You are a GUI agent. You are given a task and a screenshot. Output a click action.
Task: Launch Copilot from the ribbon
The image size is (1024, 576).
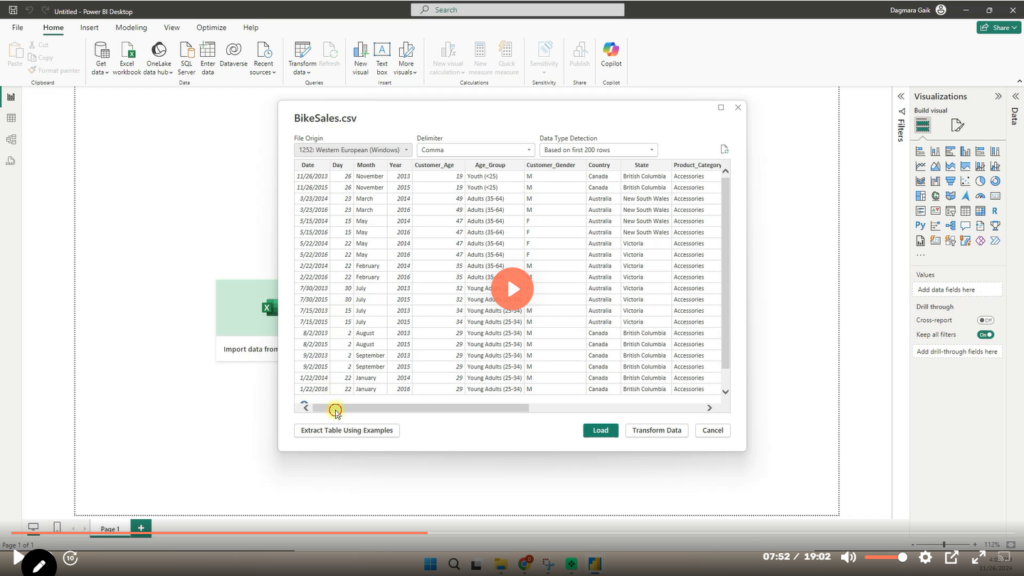click(611, 54)
